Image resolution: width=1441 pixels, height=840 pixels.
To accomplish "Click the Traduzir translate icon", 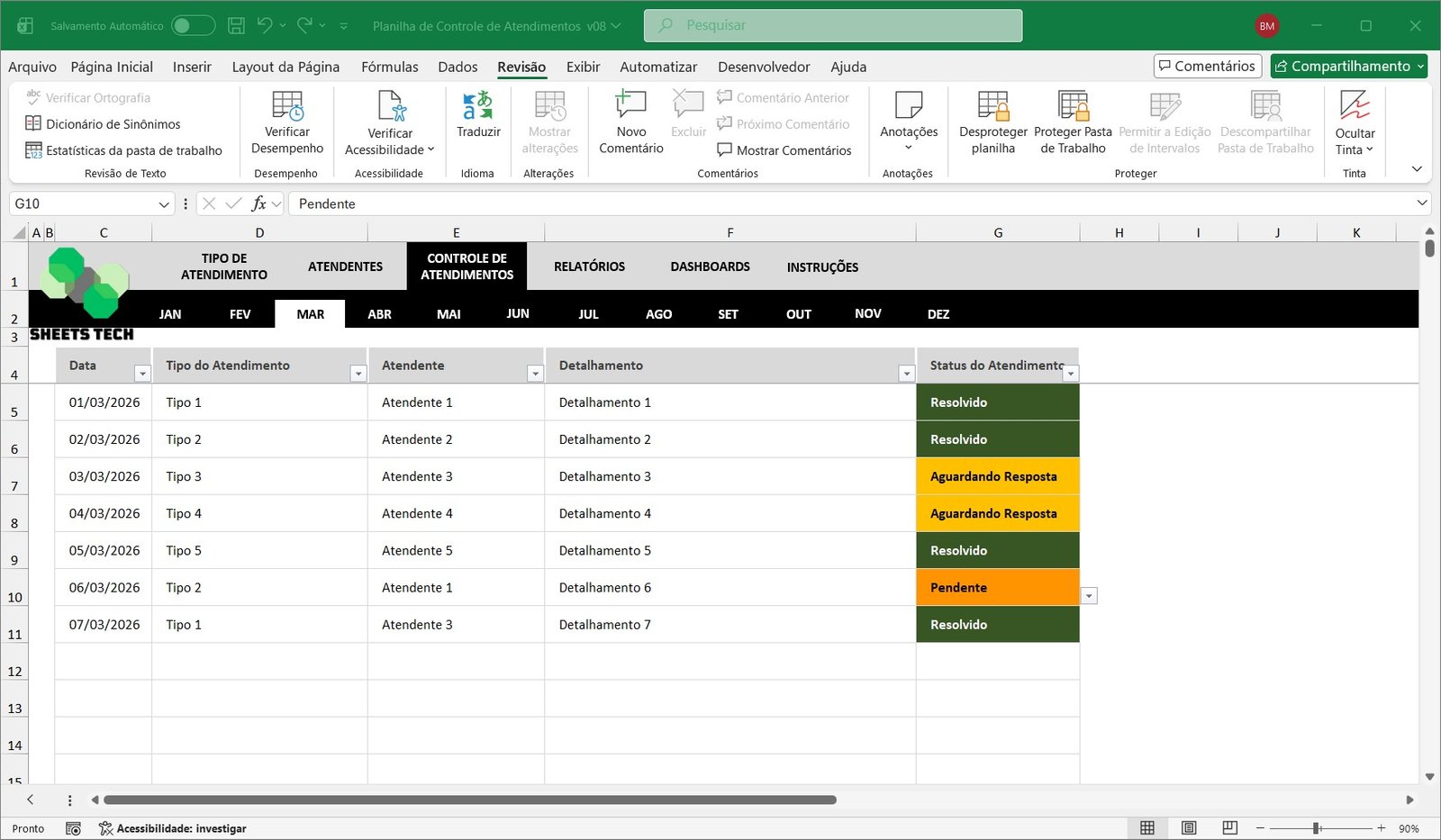I will 477,106.
